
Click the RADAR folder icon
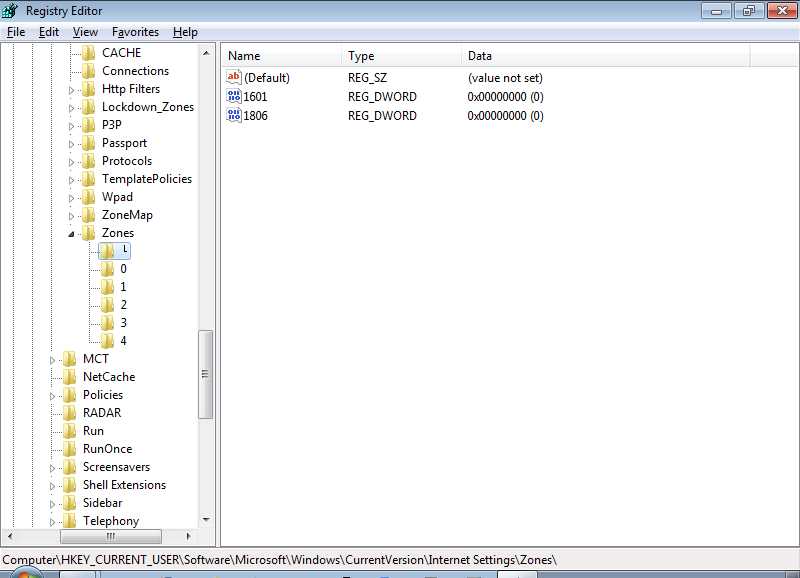[x=70, y=413]
